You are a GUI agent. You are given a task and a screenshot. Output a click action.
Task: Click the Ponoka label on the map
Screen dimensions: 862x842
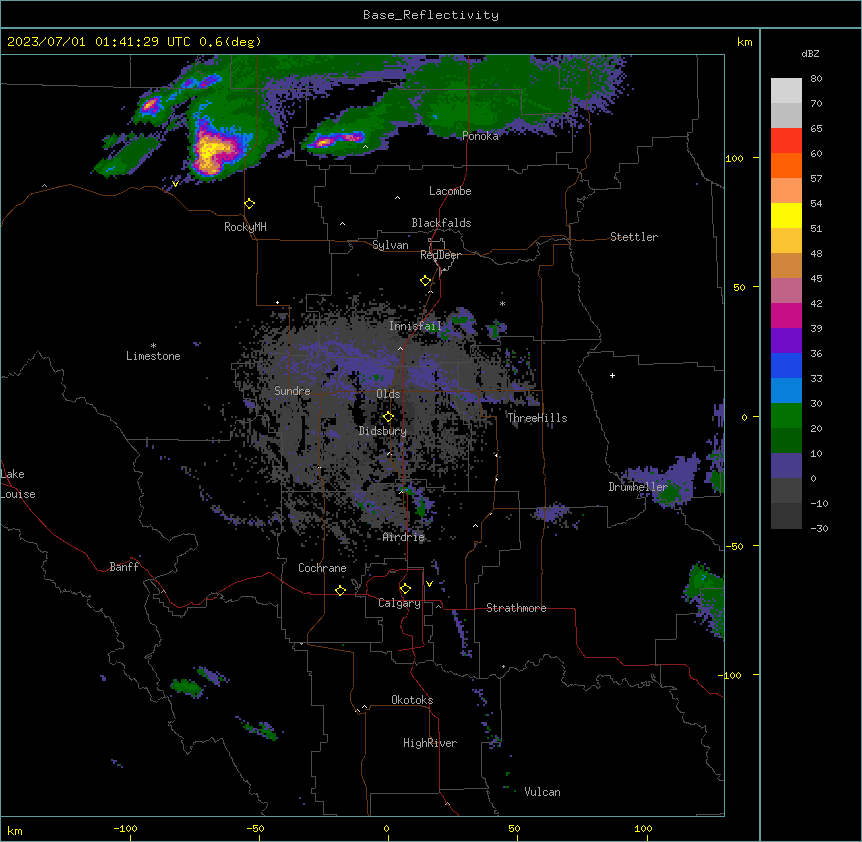480,136
